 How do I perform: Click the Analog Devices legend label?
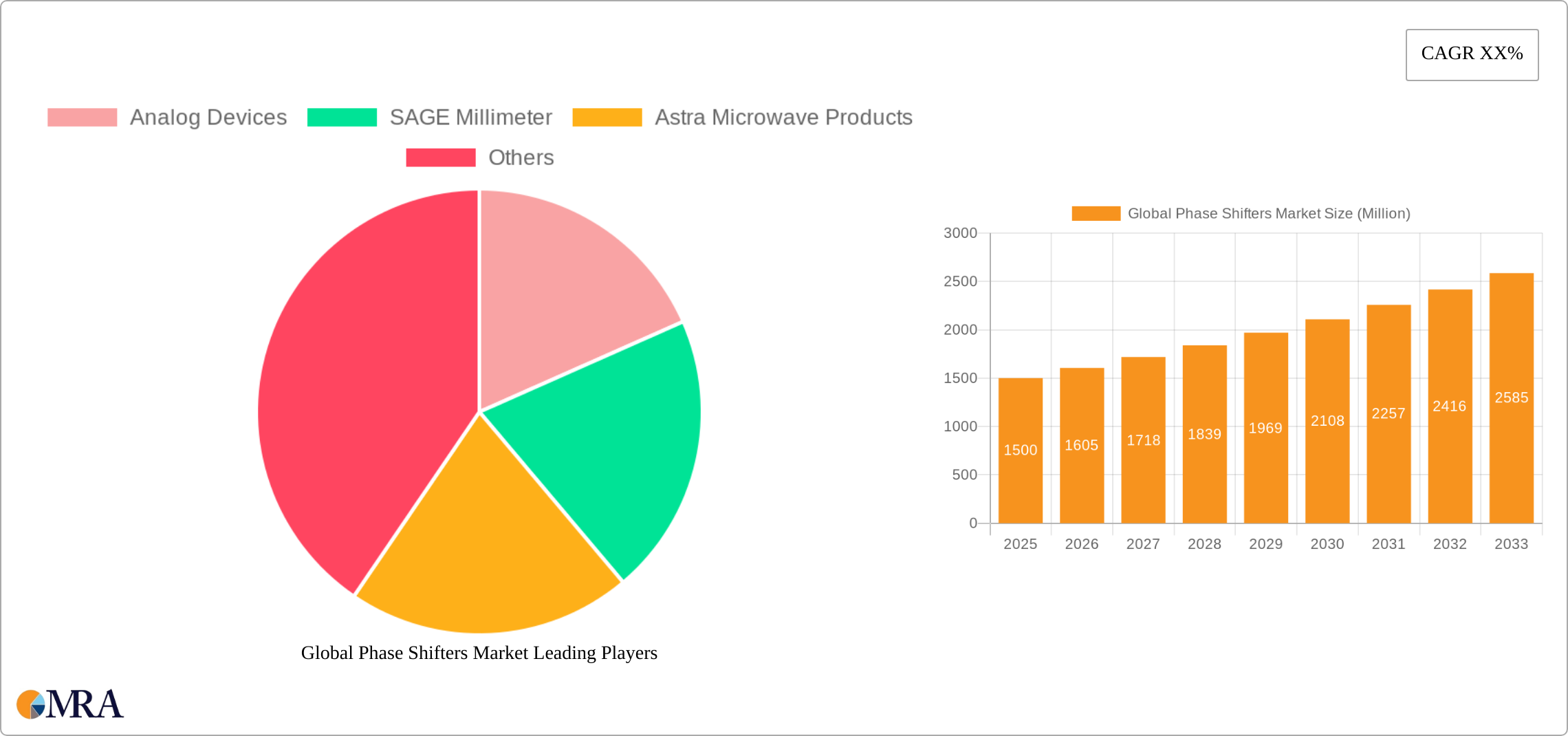coord(208,118)
